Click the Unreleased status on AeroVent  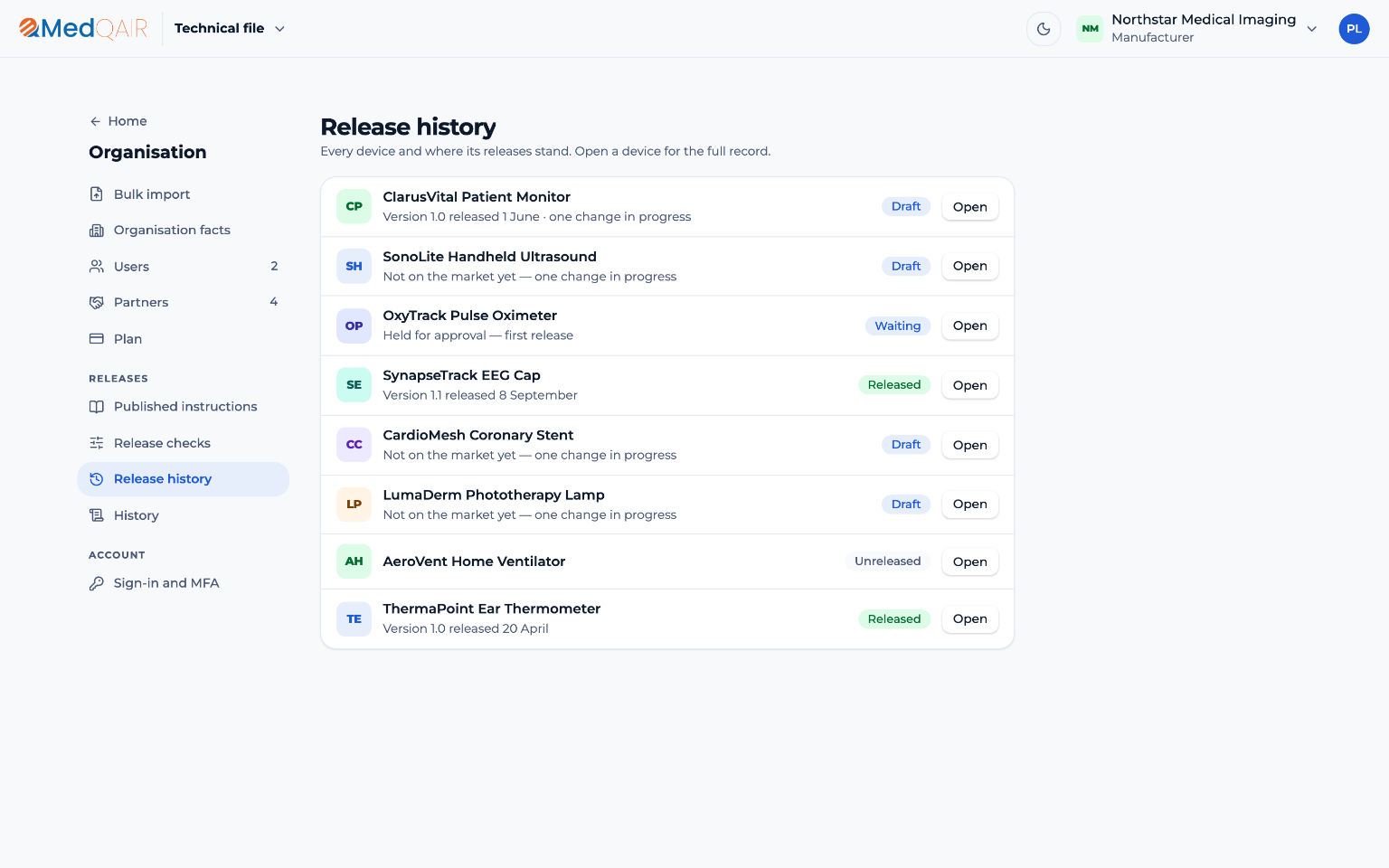click(888, 561)
